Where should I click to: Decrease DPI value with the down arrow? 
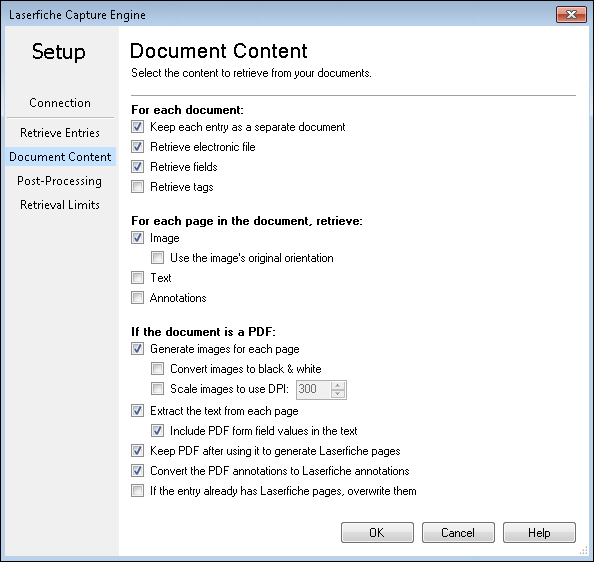click(338, 394)
